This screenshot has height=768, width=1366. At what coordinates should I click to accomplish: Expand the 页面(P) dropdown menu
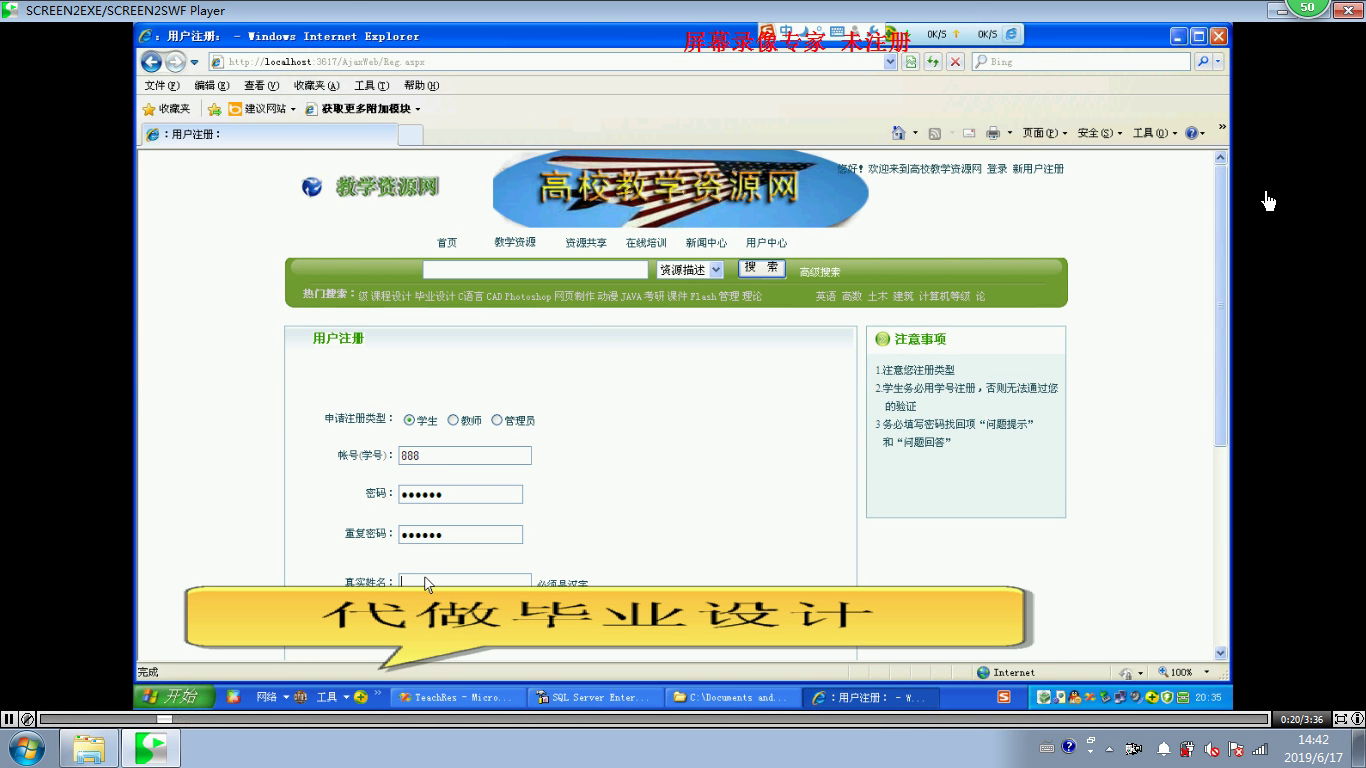tap(1045, 133)
